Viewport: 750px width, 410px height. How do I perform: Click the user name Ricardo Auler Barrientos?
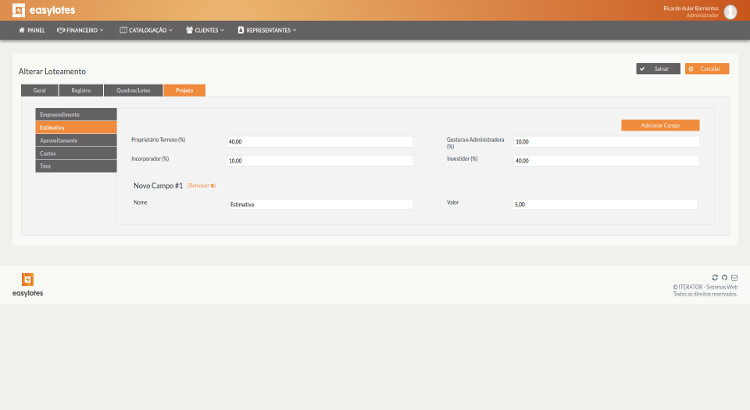pos(691,8)
